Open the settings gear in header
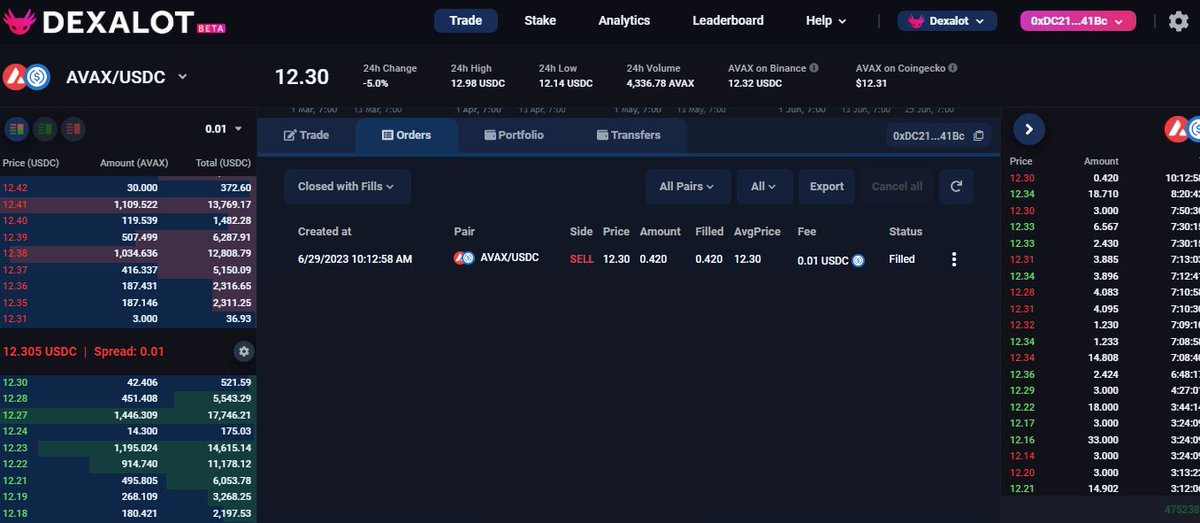Viewport: 1200px width, 523px height. click(1178, 20)
